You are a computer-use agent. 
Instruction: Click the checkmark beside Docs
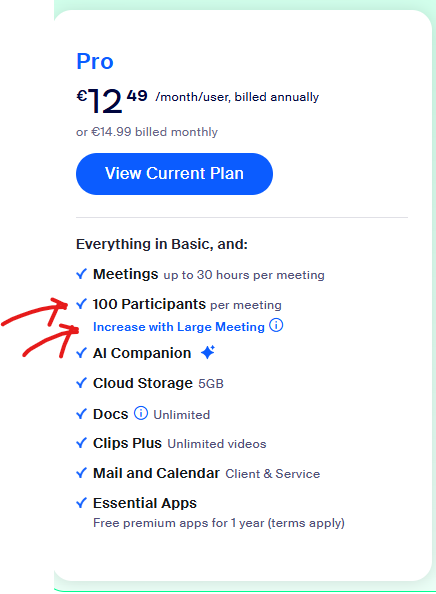click(81, 413)
